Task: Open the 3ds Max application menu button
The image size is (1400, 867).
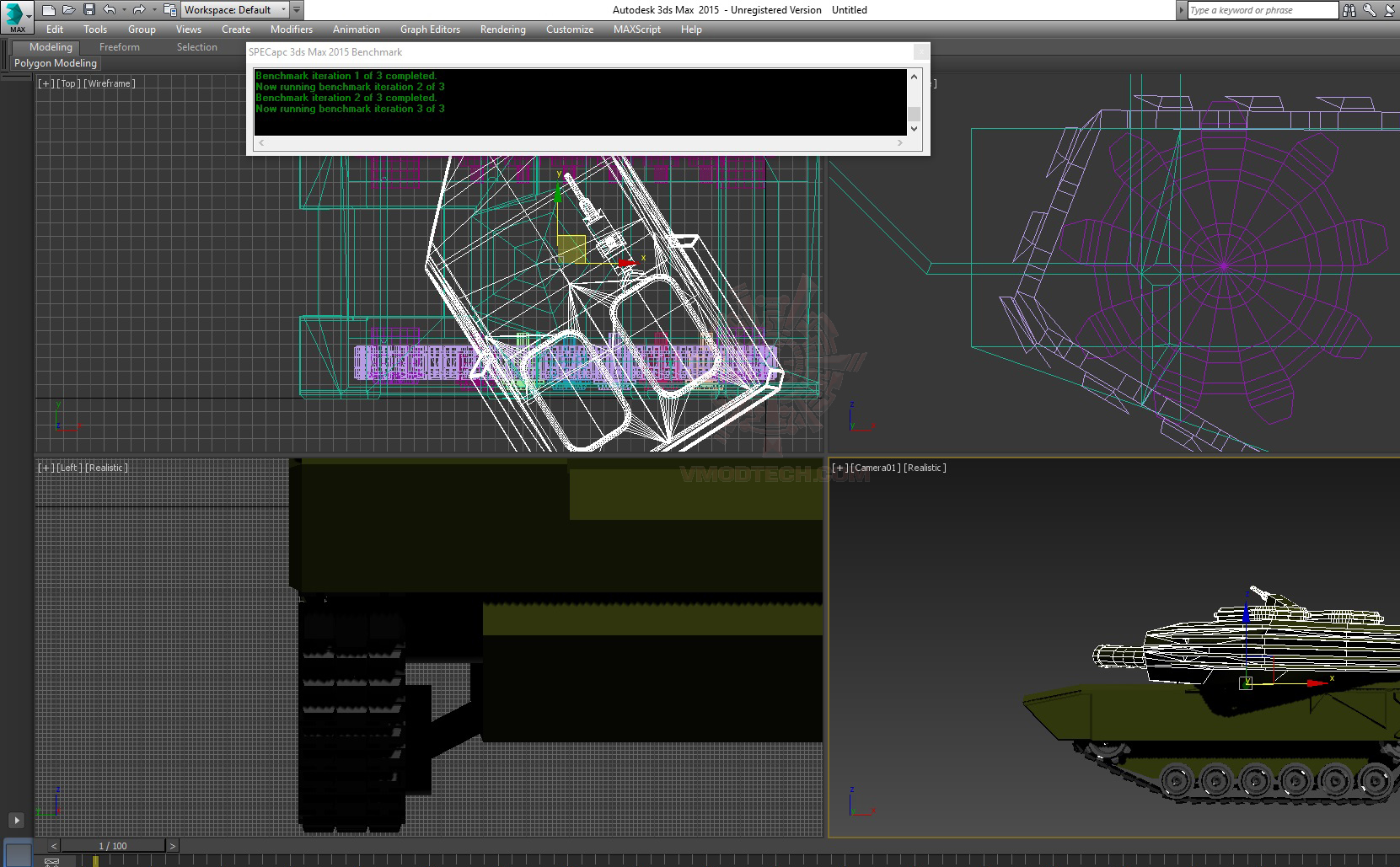Action: pyautogui.click(x=16, y=16)
